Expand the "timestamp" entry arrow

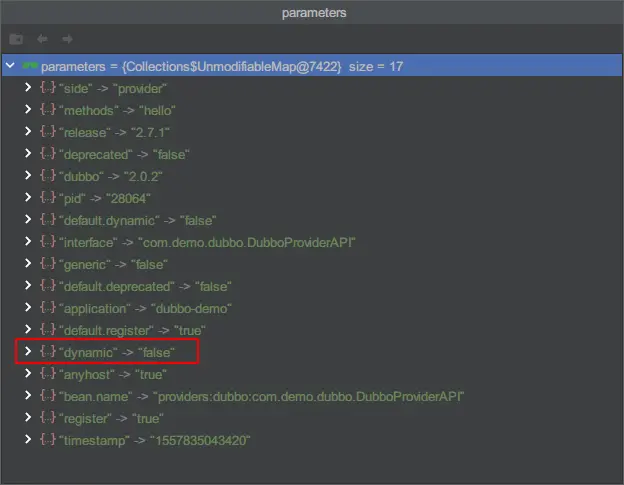(x=28, y=440)
